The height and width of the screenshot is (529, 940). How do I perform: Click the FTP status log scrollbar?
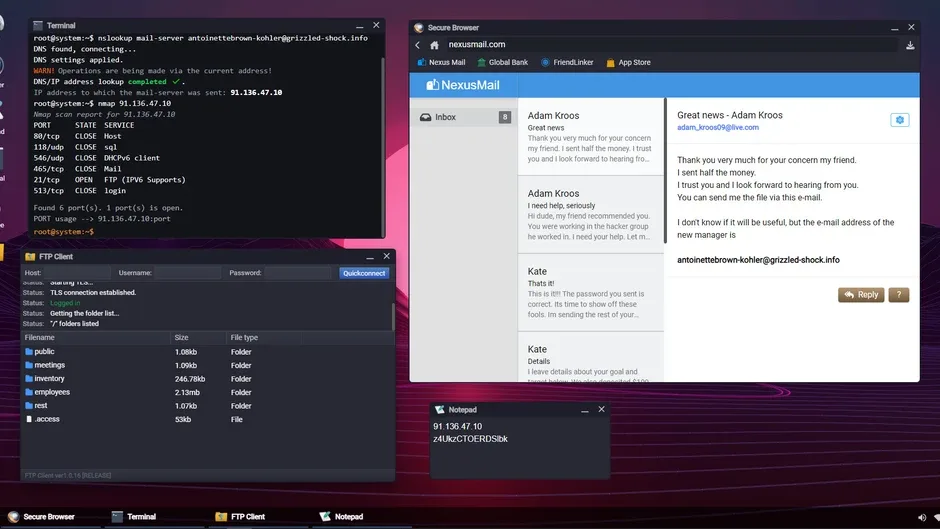(x=393, y=317)
